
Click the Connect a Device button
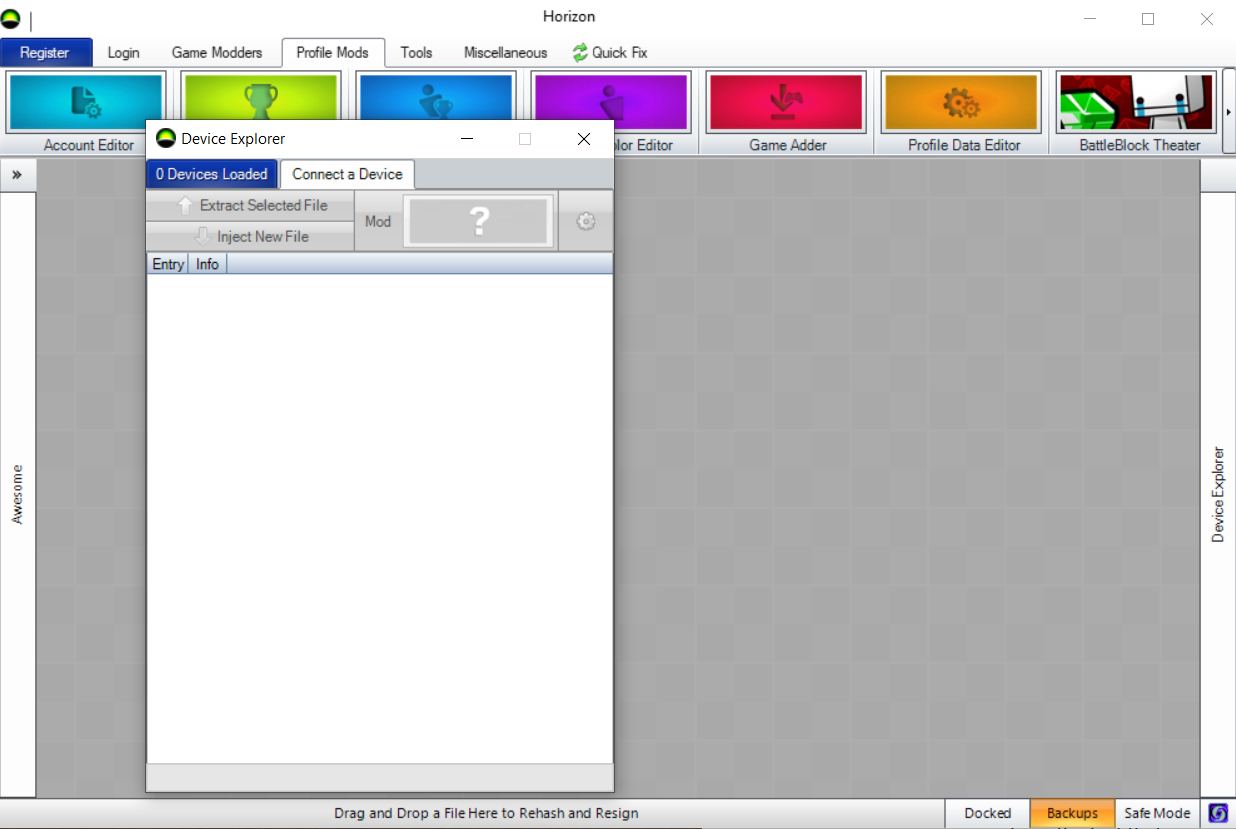point(347,174)
